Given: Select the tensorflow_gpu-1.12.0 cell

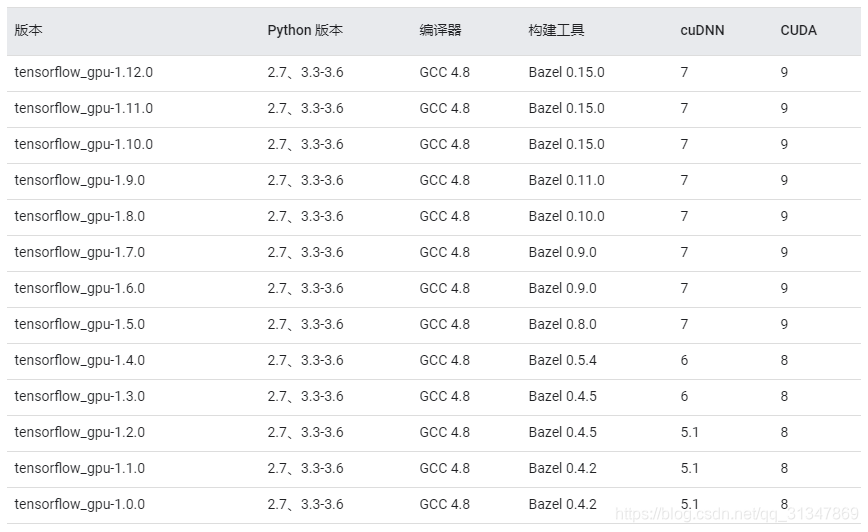Looking at the screenshot, I should [x=84, y=73].
